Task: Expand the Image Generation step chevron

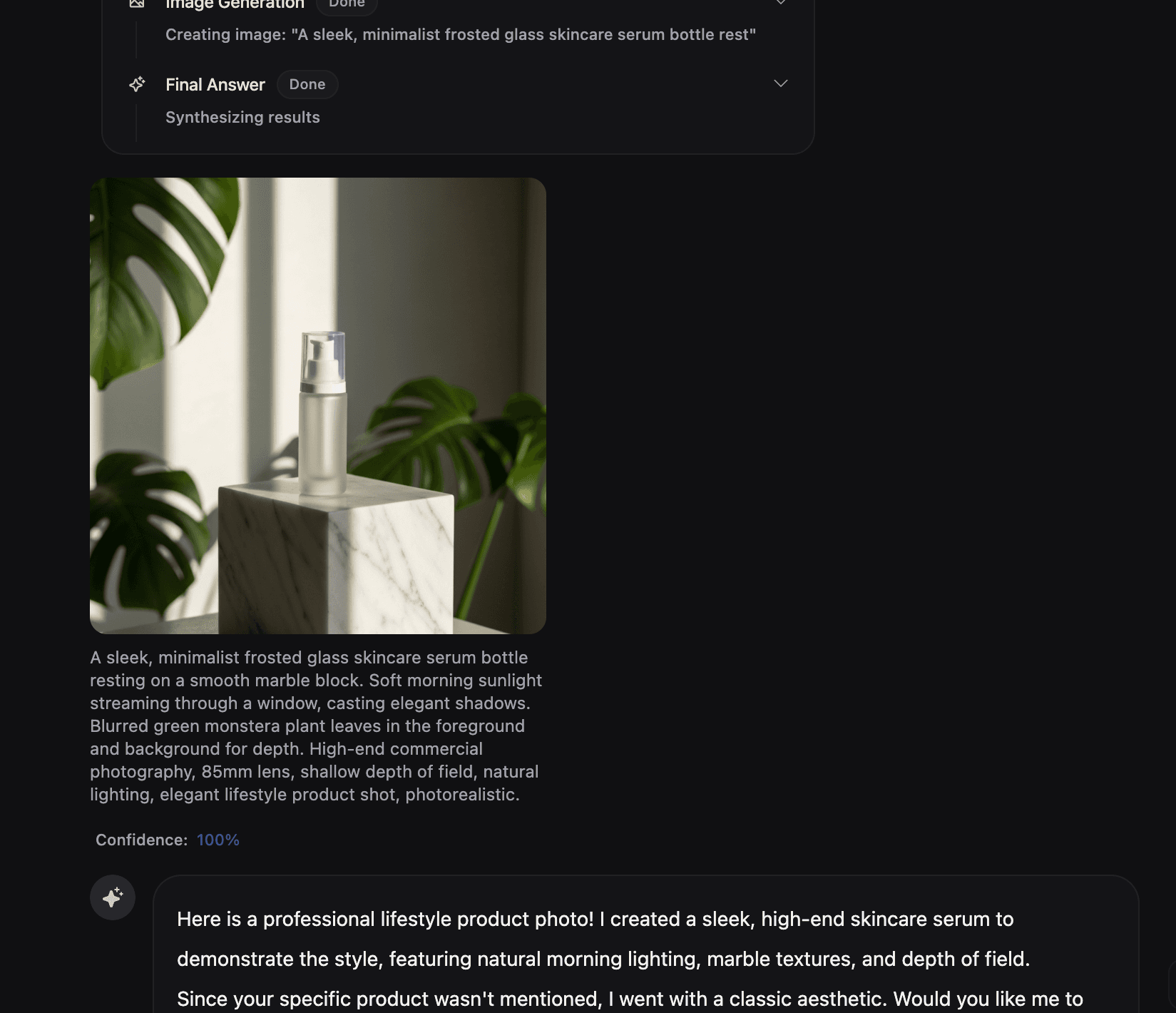Action: pos(781,3)
